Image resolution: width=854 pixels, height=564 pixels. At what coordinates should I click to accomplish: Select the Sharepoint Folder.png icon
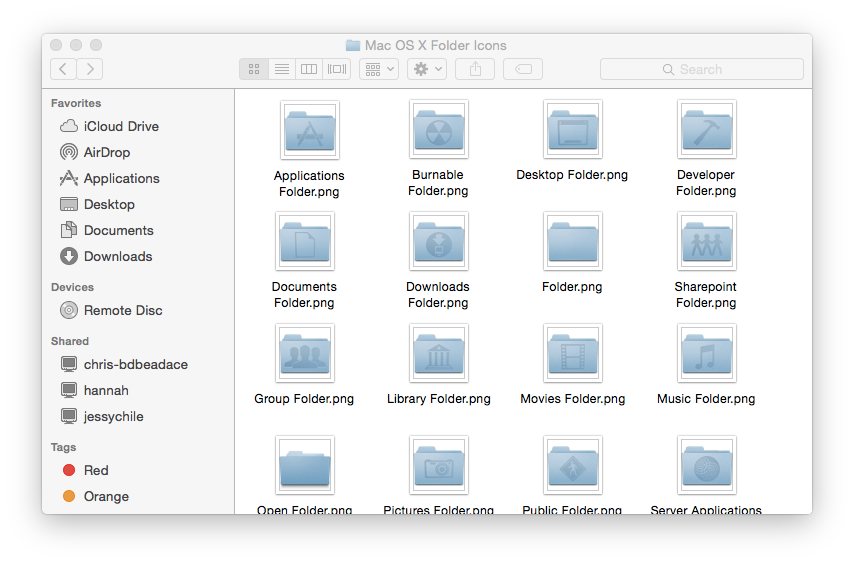(x=707, y=241)
